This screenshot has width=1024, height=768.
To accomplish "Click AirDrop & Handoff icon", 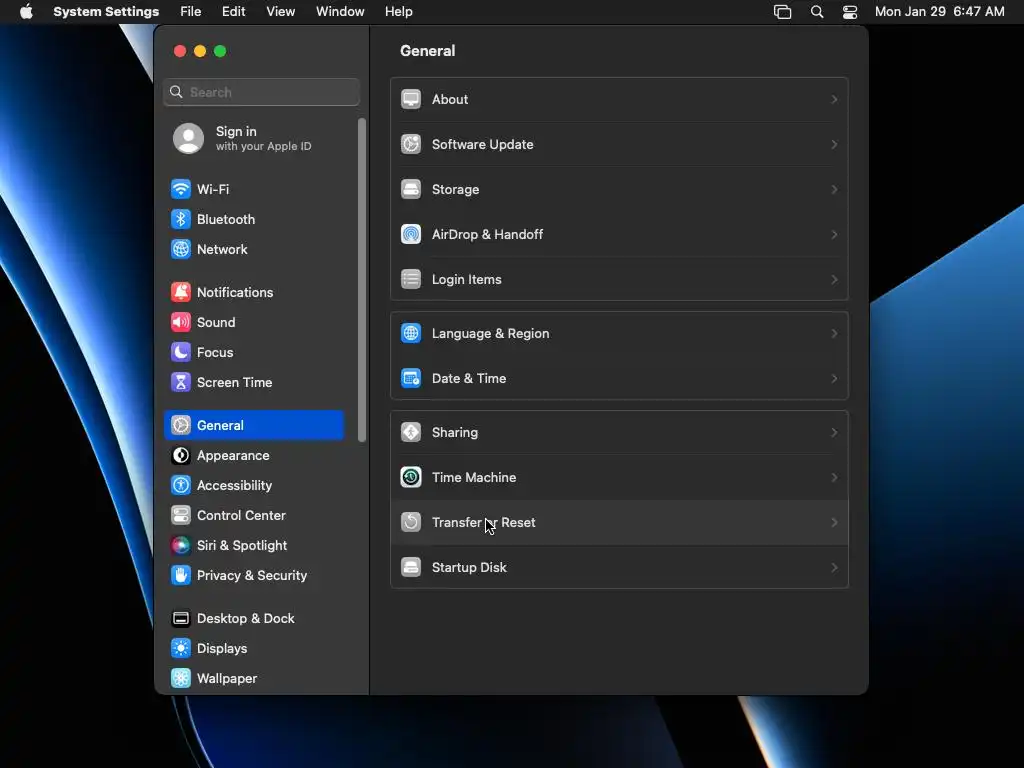I will click(x=411, y=235).
